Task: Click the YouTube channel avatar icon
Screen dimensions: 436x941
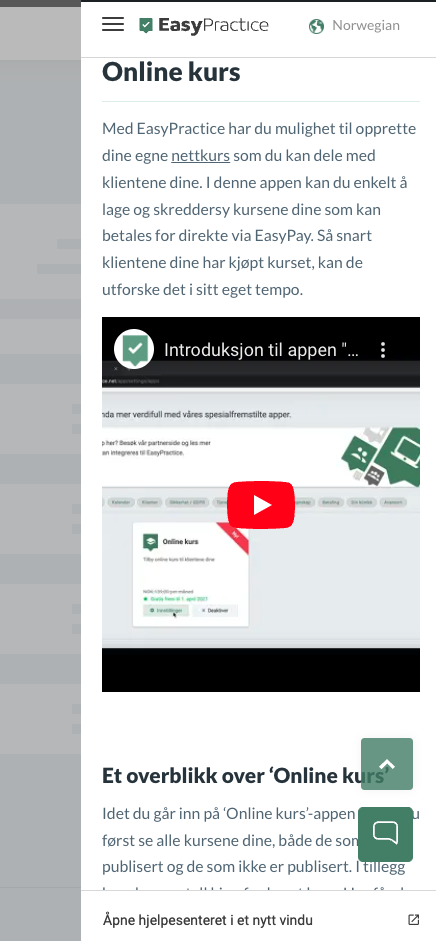Action: click(x=134, y=349)
